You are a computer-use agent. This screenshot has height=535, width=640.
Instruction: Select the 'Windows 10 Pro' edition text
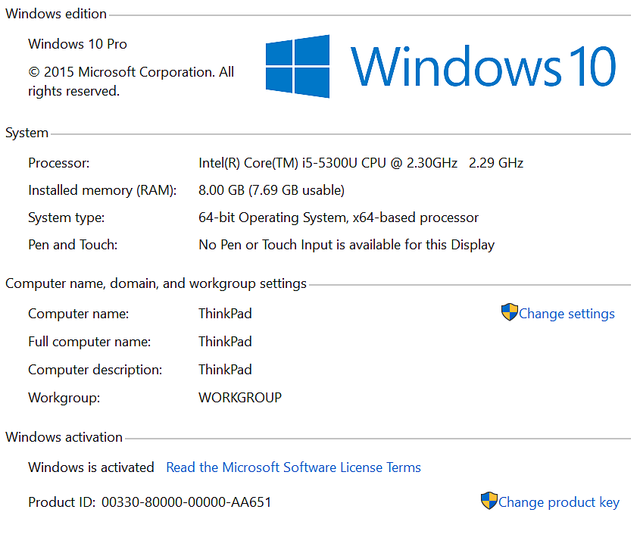(78, 44)
